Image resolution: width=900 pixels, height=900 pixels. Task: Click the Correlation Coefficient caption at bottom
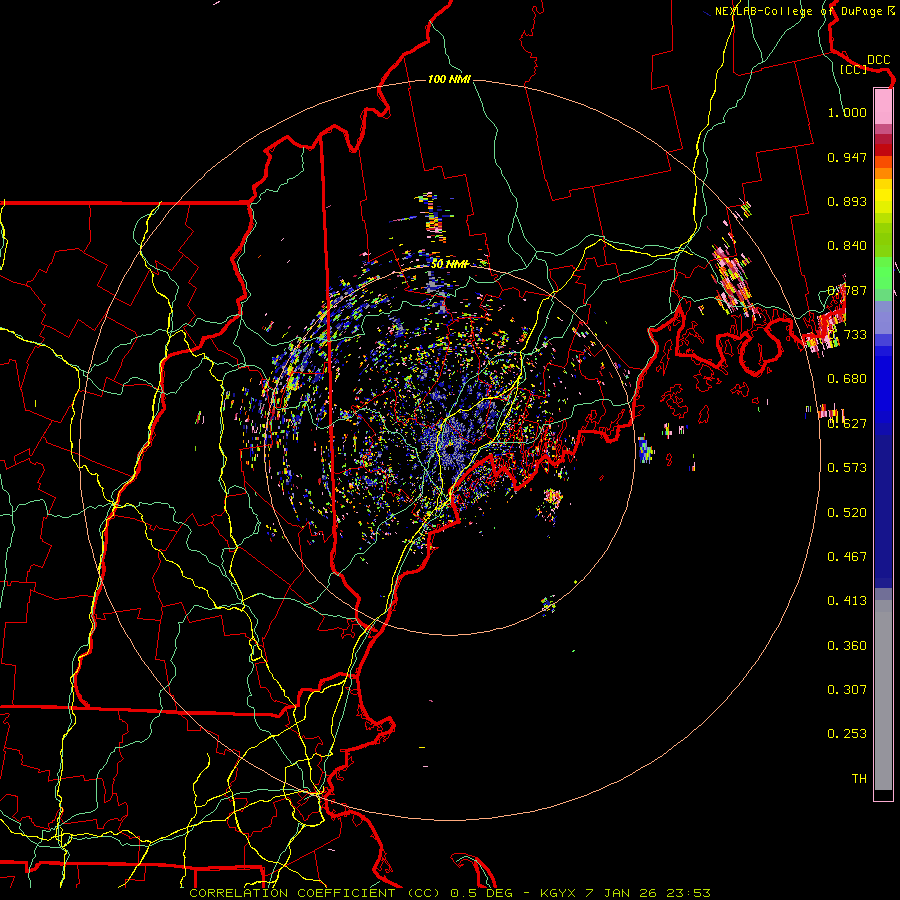pos(450,893)
